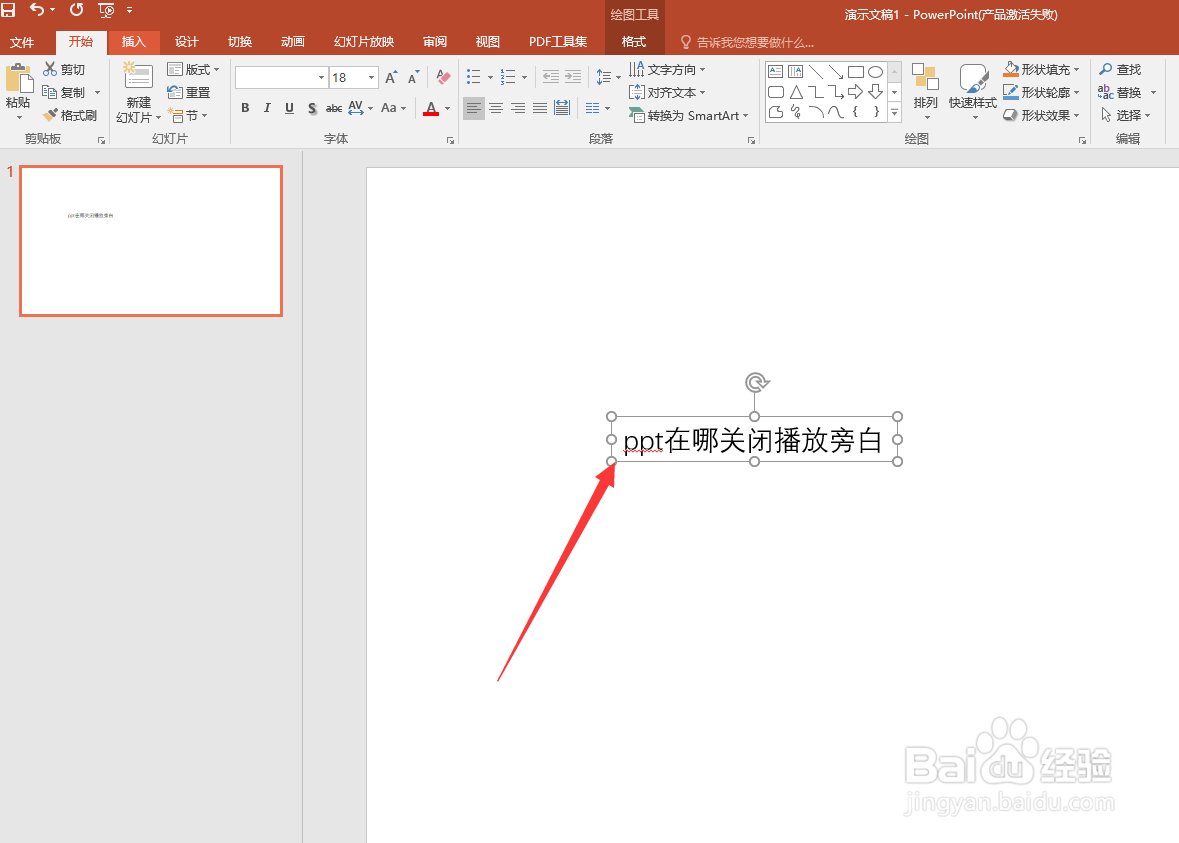
Task: Open the Font dialog launcher
Action: click(450, 141)
